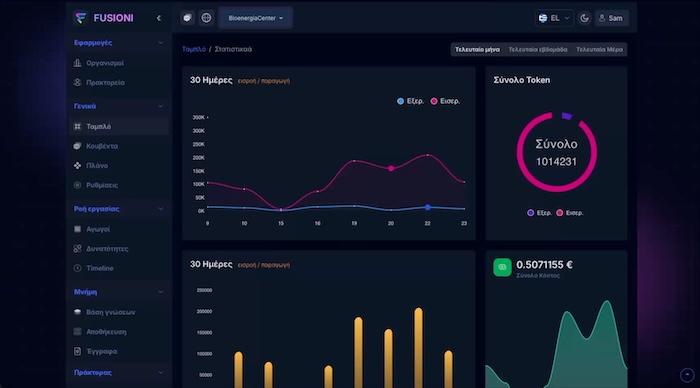Click Σύνολο Κόστος label

click(538, 276)
